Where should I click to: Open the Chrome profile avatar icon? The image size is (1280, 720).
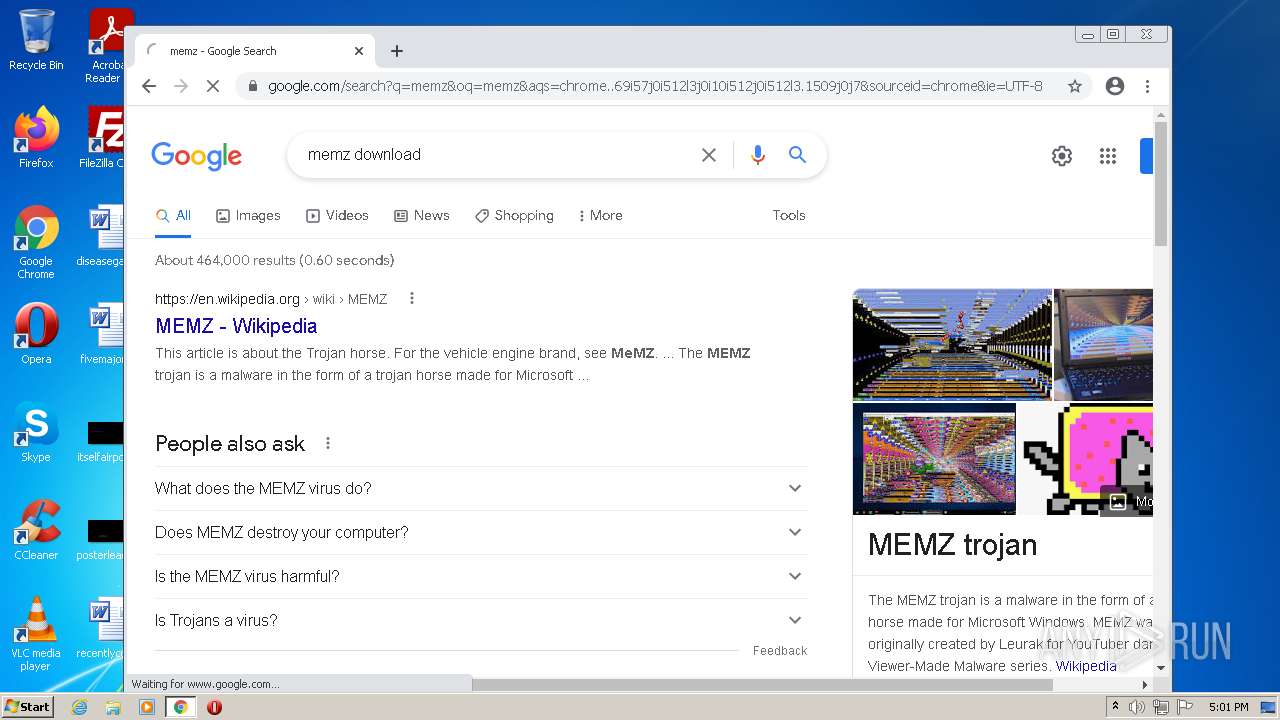(1114, 86)
